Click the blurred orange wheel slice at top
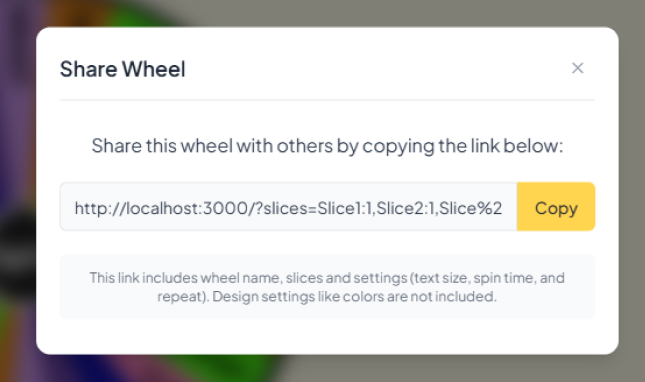Image resolution: width=645 pixels, height=382 pixels. tap(74, 12)
